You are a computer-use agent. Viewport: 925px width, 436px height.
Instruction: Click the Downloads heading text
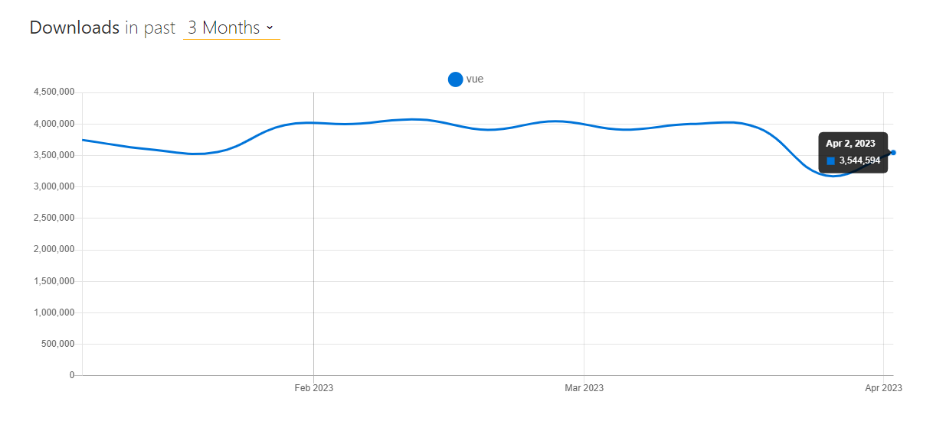(74, 28)
